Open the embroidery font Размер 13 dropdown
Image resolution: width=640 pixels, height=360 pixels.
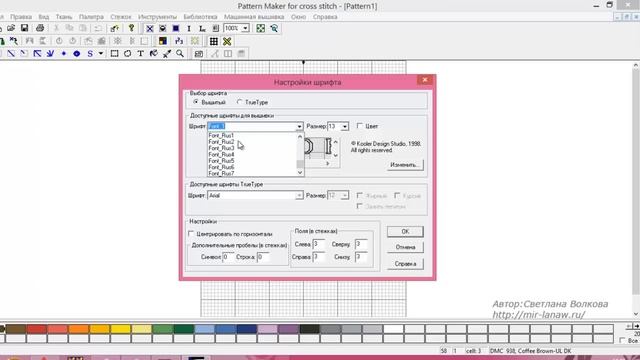[x=344, y=127]
